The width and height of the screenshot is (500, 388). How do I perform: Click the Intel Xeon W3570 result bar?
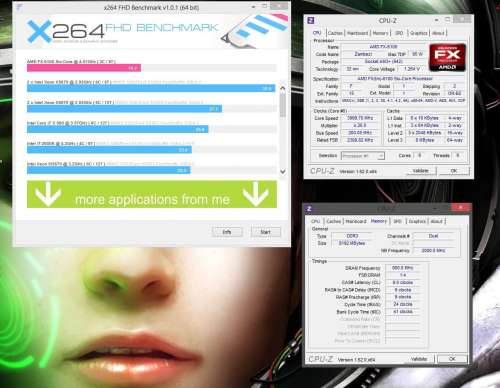[x=109, y=170]
